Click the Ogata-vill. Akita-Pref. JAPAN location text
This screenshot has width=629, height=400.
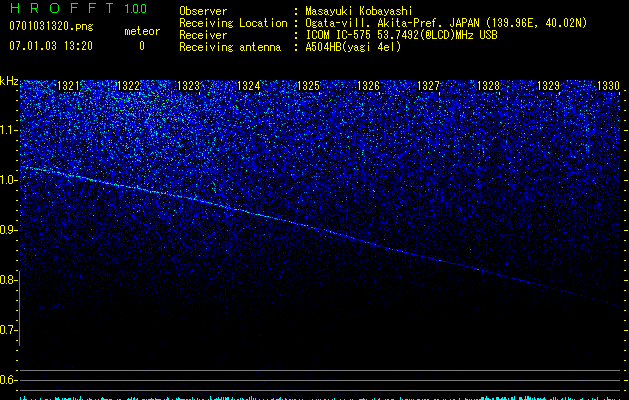point(446,23)
